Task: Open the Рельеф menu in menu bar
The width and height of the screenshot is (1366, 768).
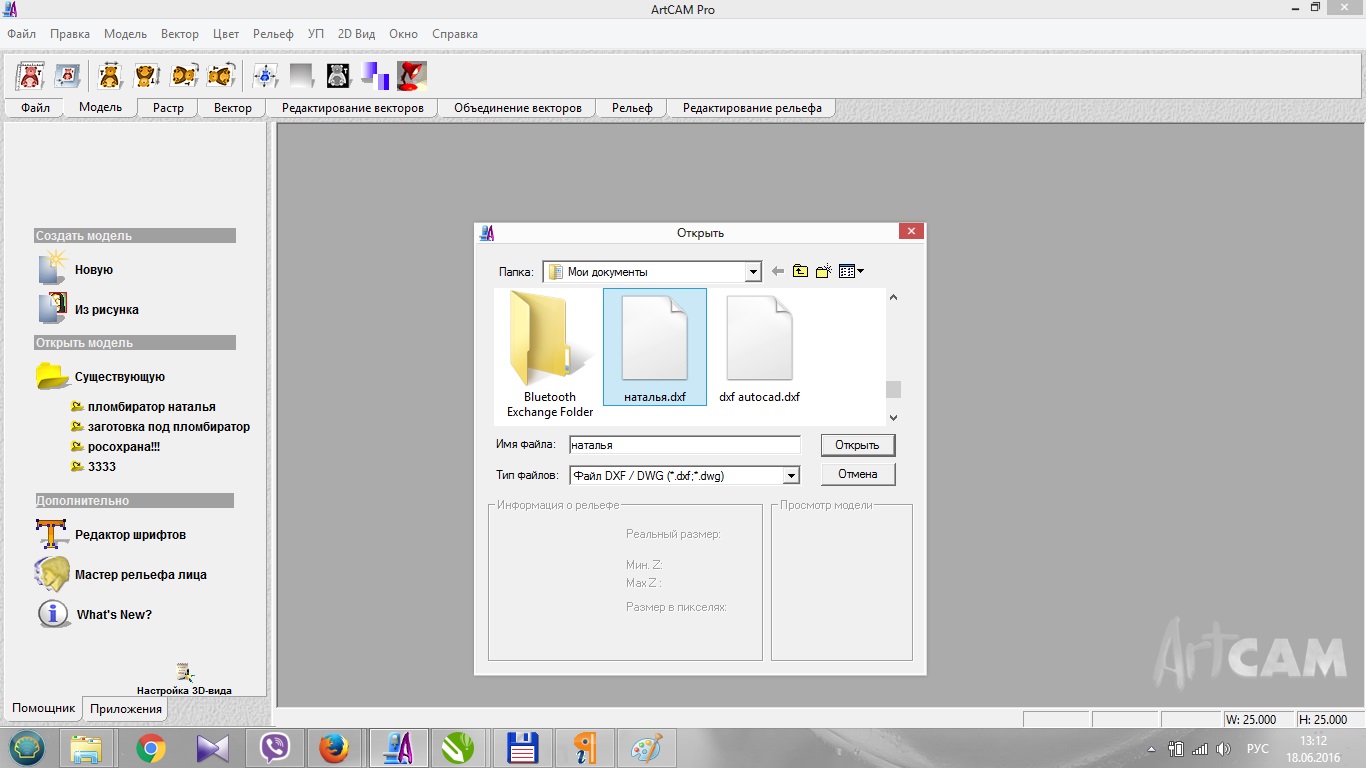Action: tap(273, 34)
